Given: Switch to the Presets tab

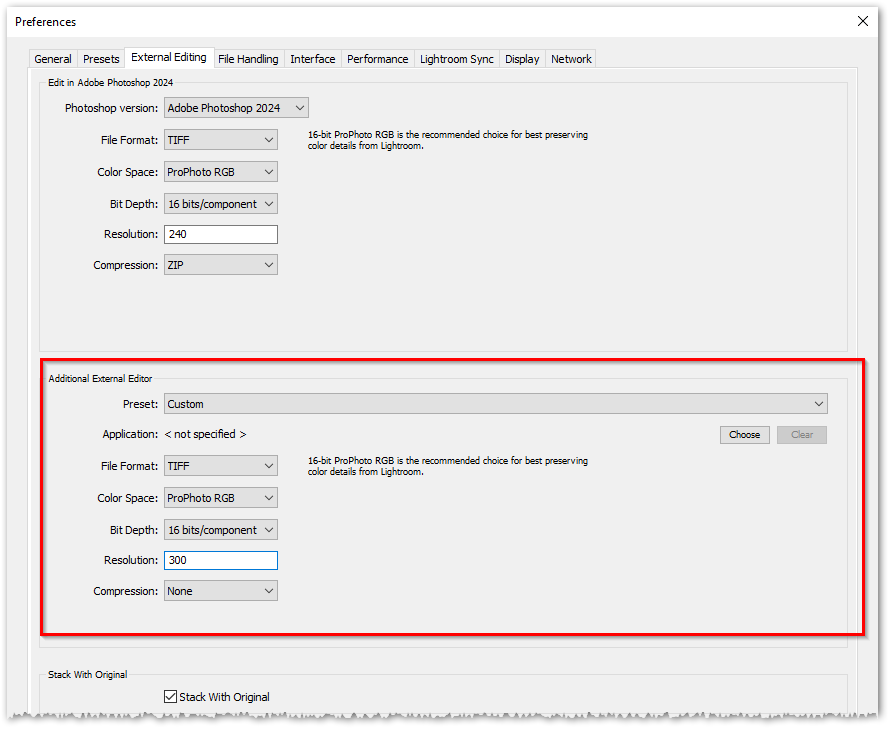Looking at the screenshot, I should [x=100, y=58].
